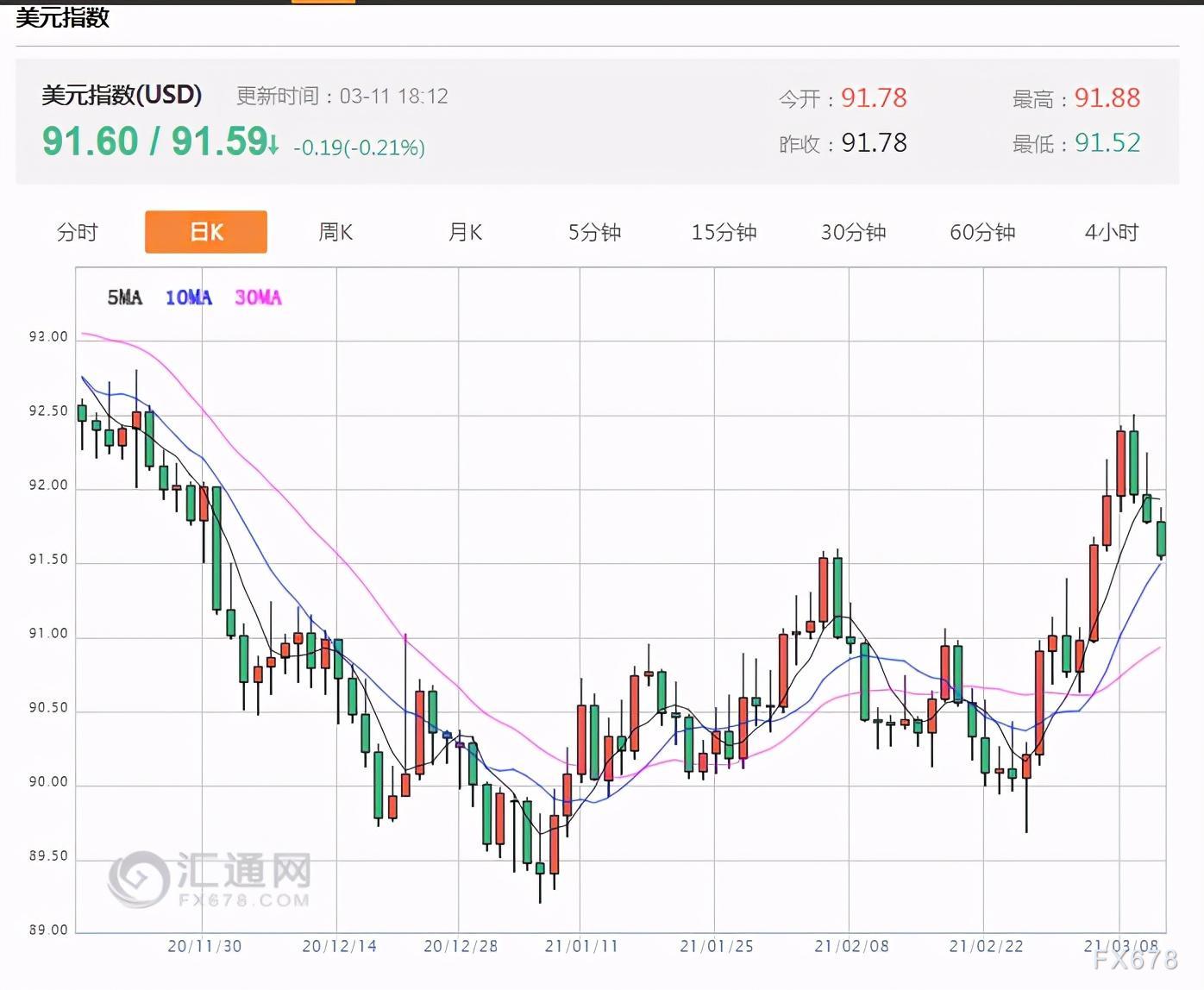Select the 日K daily candlestick tab
This screenshot has height=990, width=1204.
[206, 232]
